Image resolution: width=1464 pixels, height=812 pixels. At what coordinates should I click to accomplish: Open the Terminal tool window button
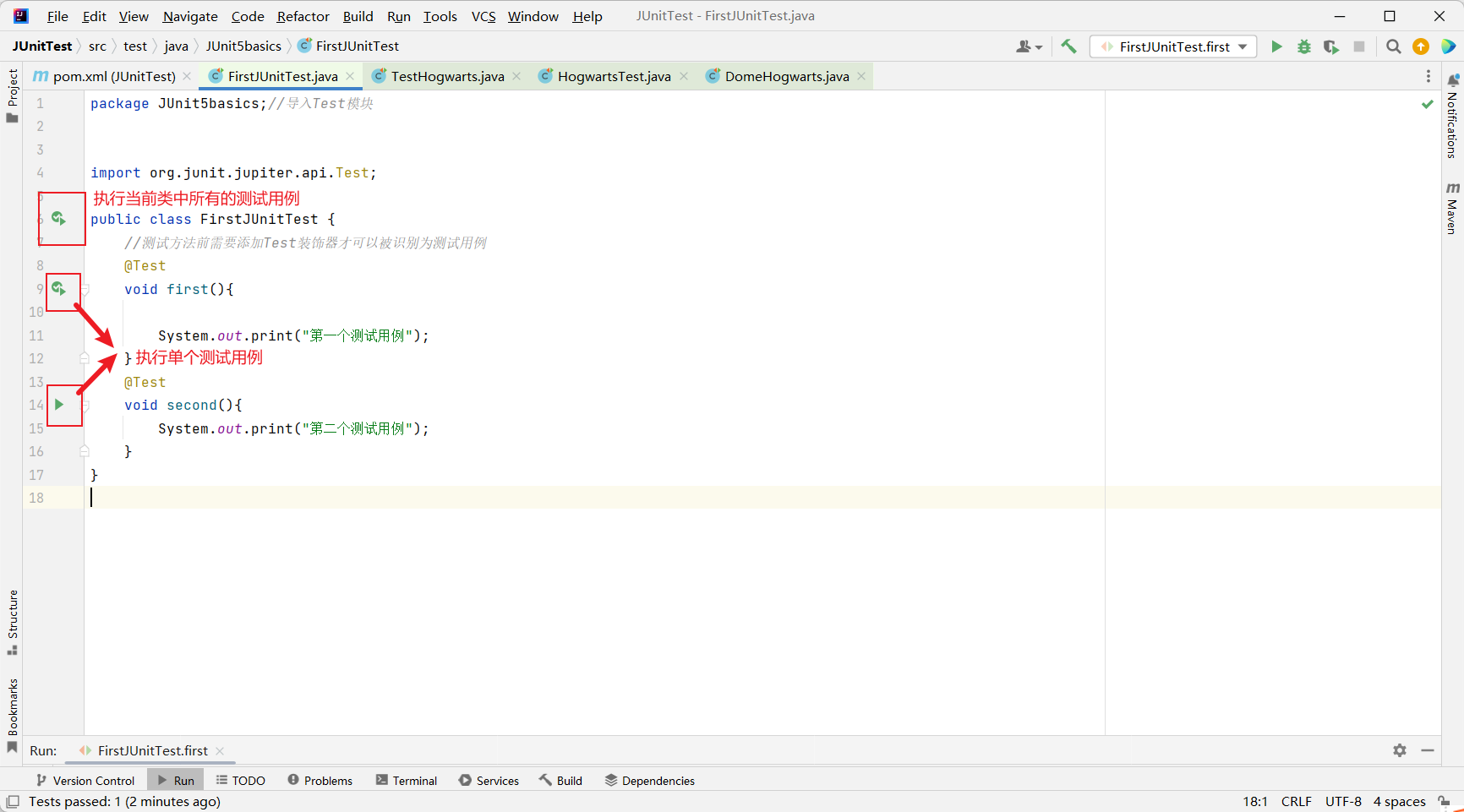pyautogui.click(x=407, y=781)
